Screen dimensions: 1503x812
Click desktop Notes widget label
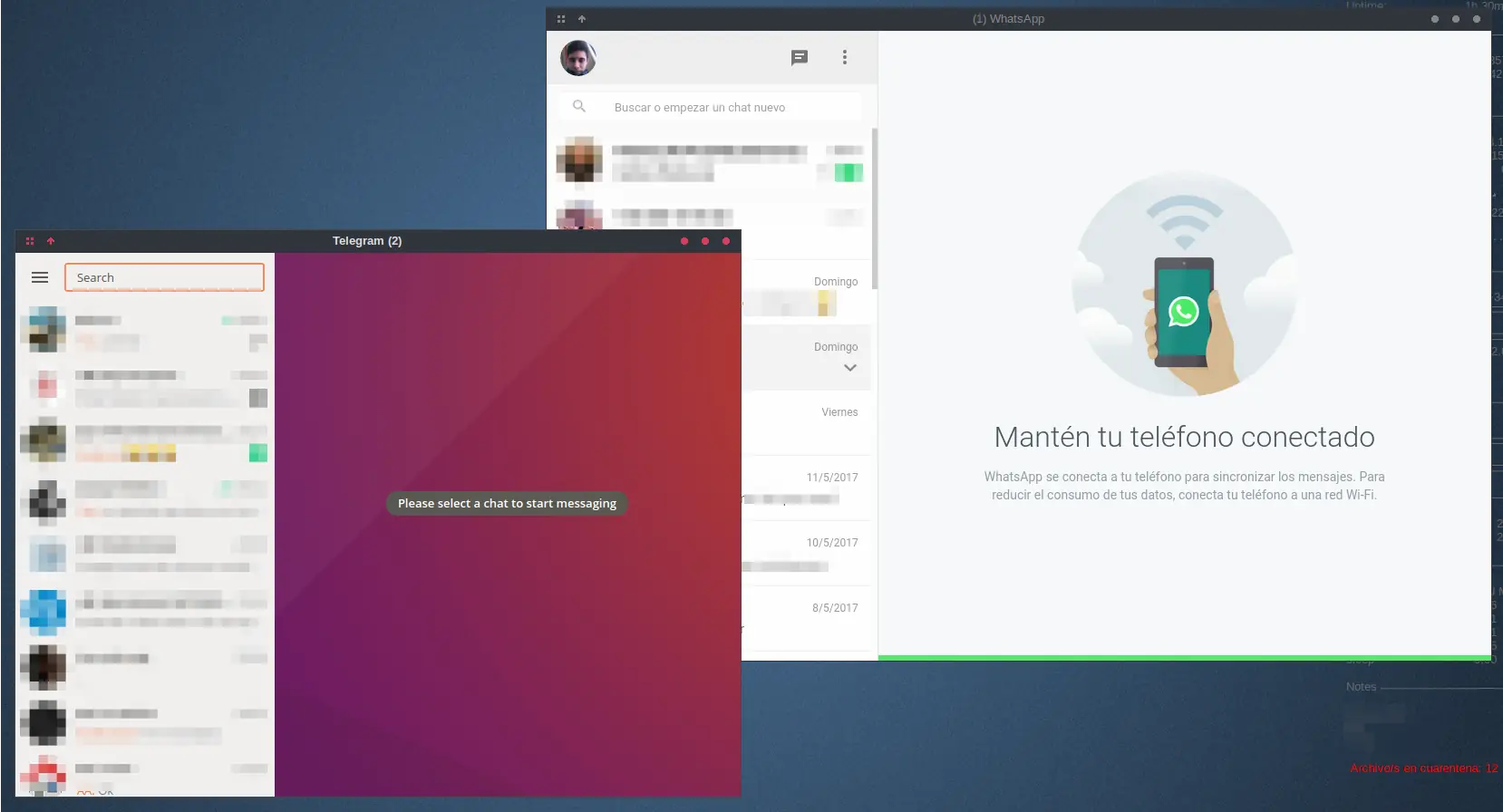[1361, 687]
